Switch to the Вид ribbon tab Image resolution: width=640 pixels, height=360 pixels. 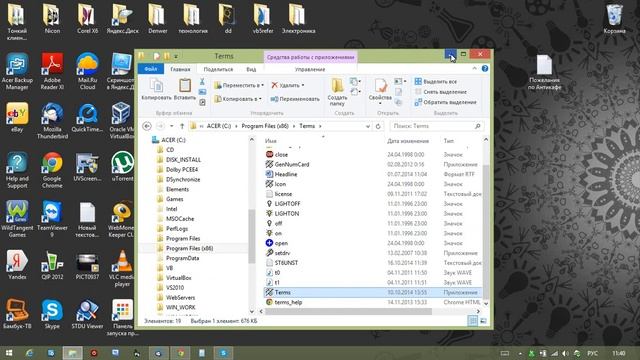click(x=251, y=69)
